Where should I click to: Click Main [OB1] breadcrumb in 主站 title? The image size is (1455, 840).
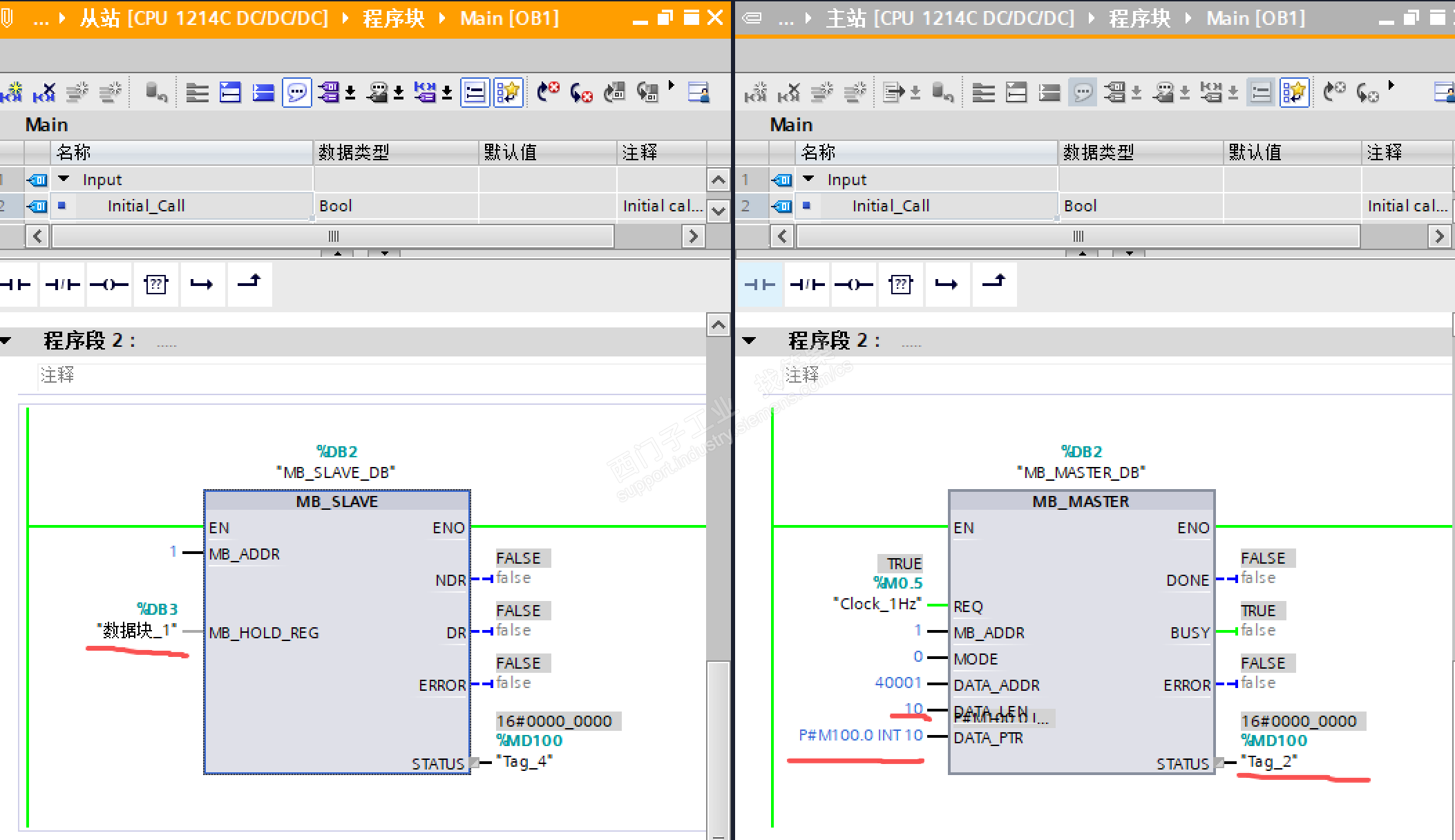pos(1255,18)
